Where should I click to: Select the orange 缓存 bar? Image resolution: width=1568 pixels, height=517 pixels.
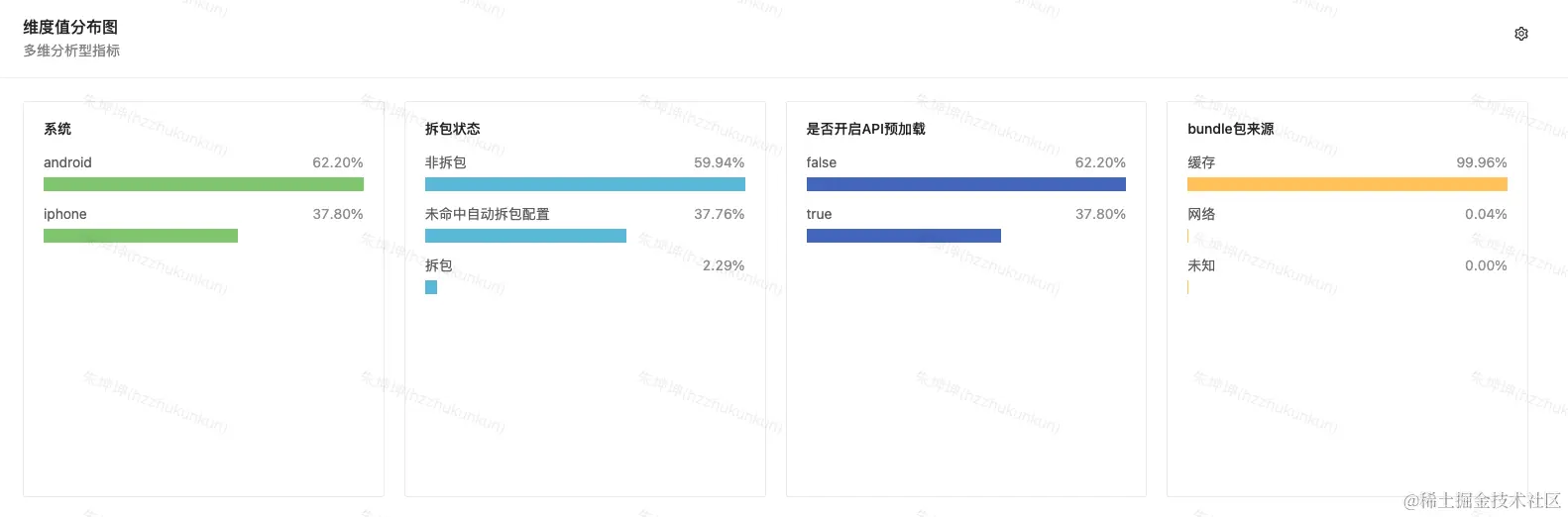[x=1347, y=184]
